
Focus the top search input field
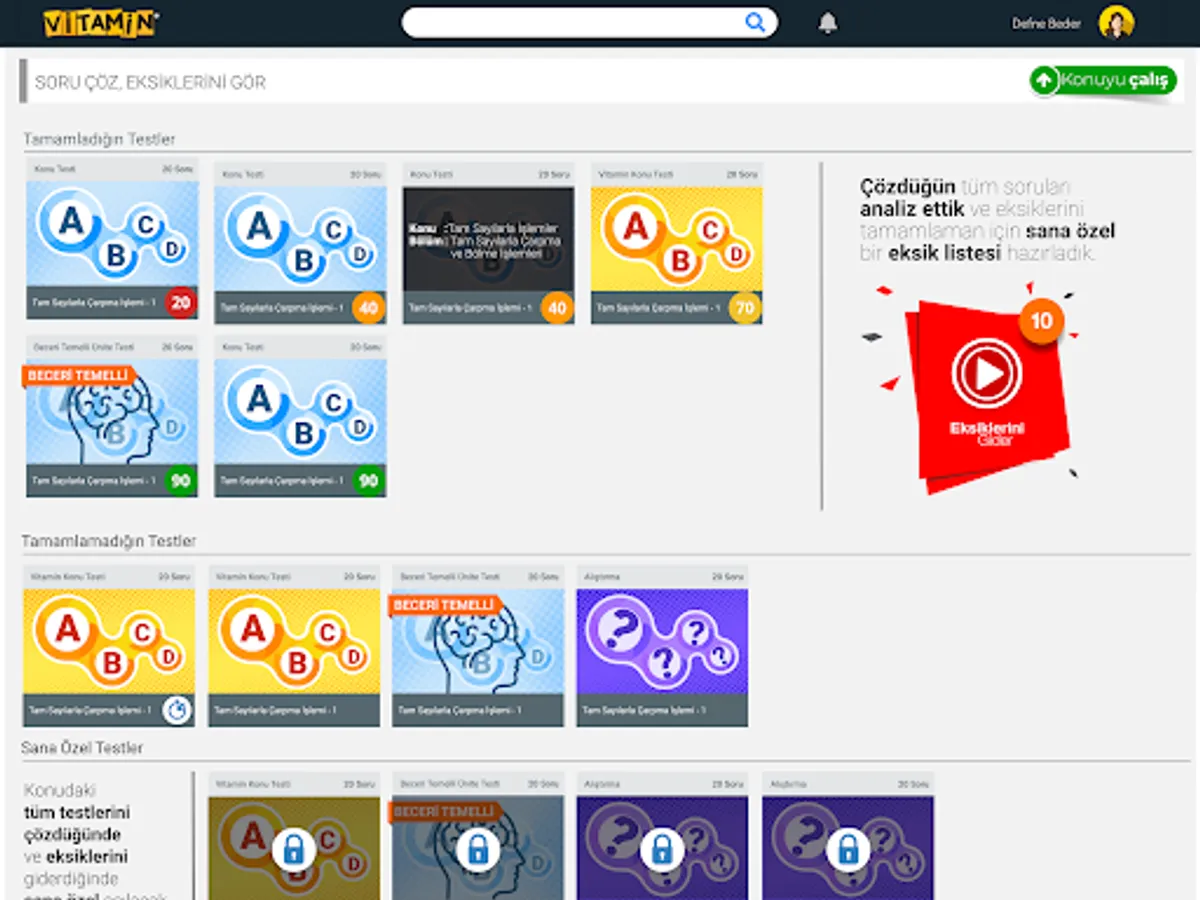point(589,23)
